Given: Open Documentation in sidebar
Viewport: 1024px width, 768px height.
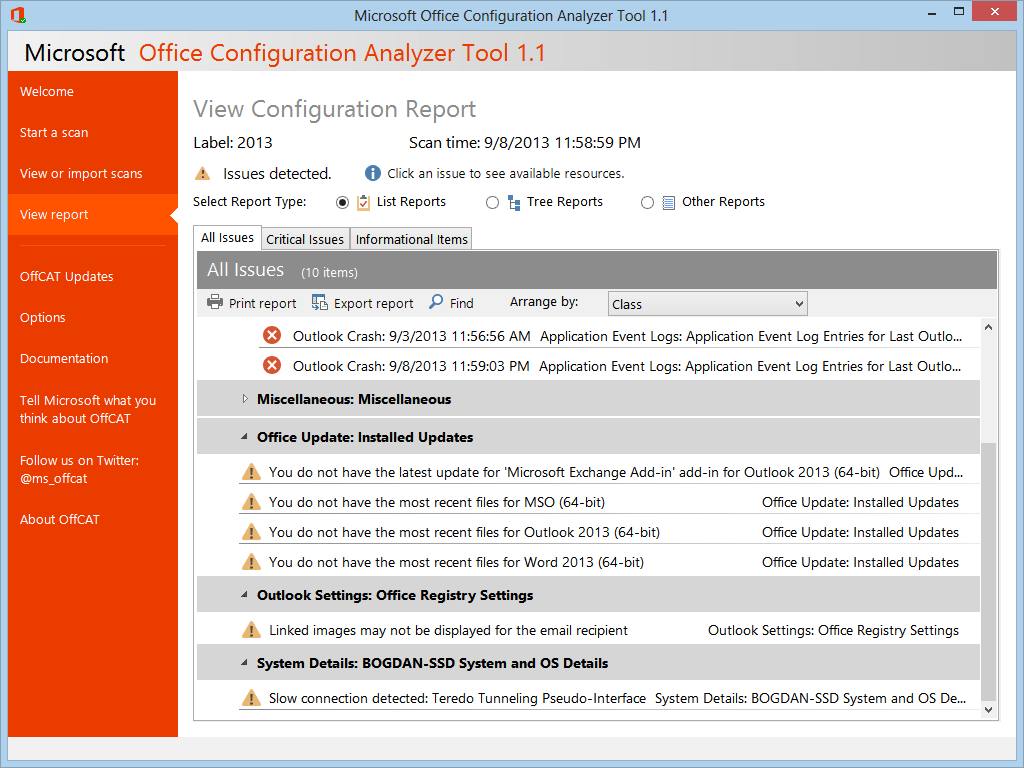Looking at the screenshot, I should point(64,359).
